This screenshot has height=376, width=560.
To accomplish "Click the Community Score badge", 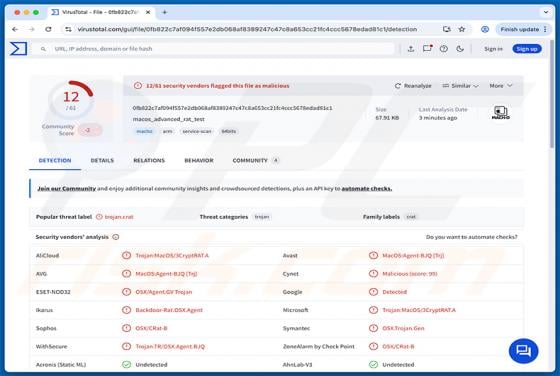I will [89, 130].
